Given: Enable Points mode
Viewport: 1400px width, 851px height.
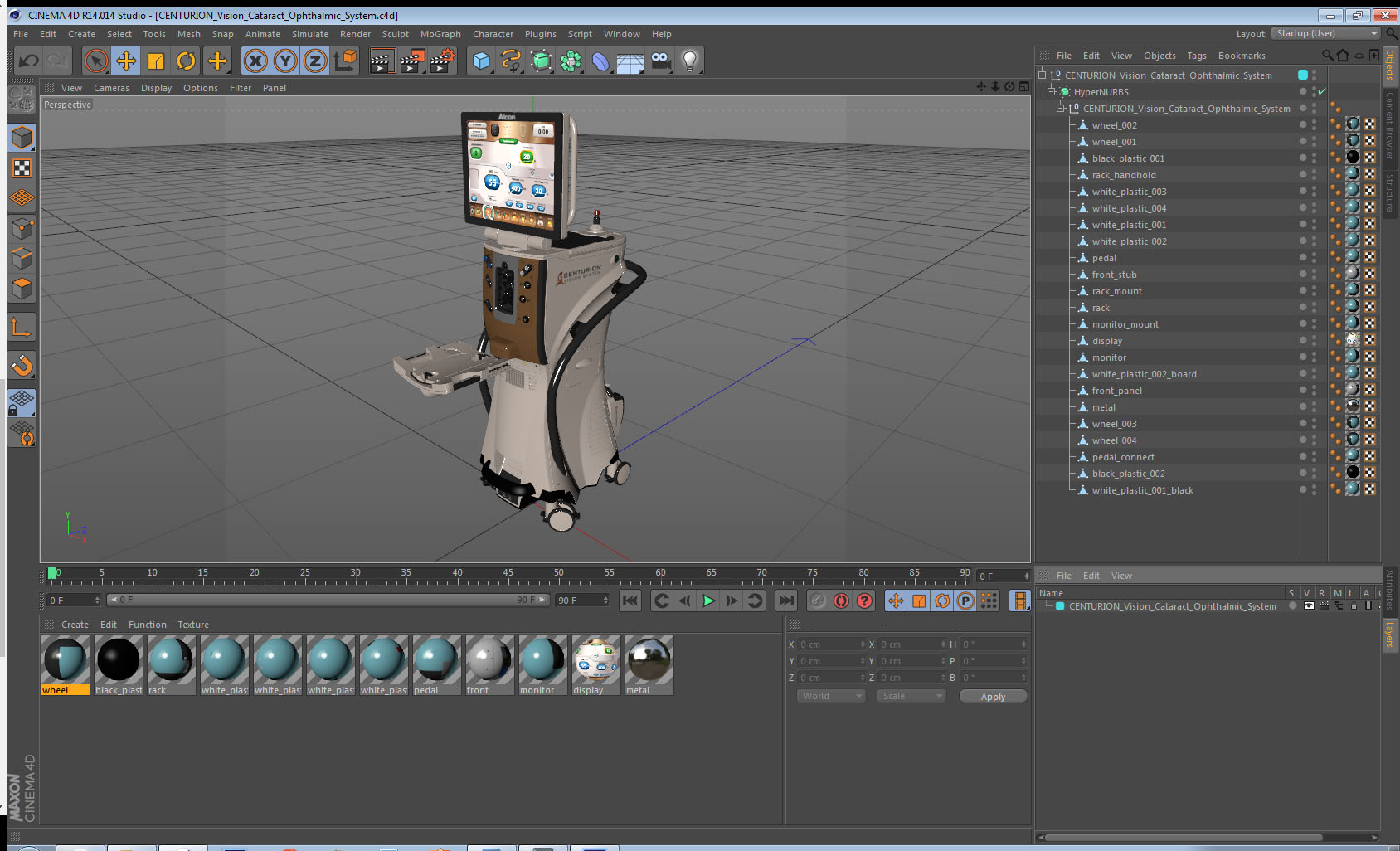Looking at the screenshot, I should pos(22,228).
